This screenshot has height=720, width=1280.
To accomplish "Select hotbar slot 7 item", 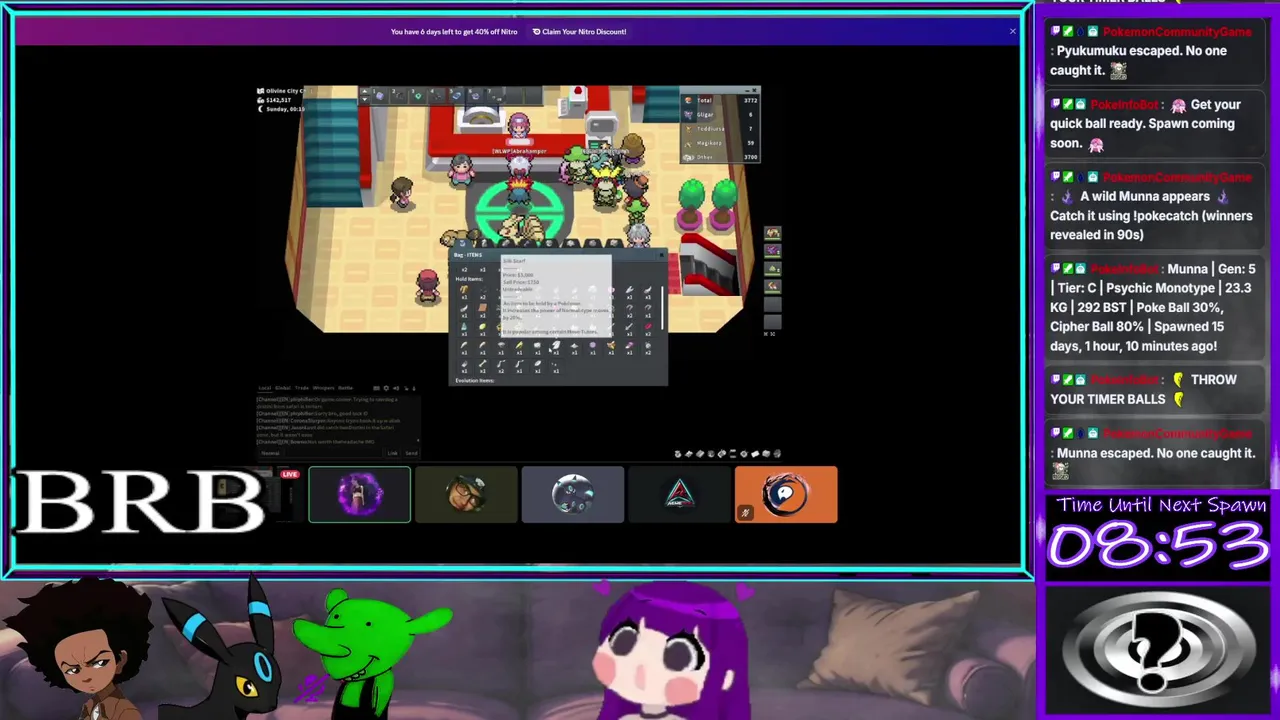I will coord(495,96).
